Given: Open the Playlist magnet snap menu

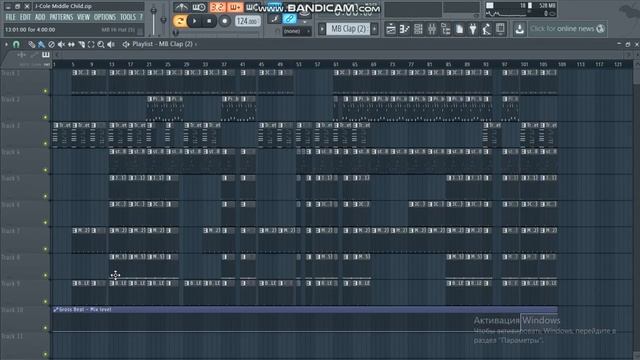Looking at the screenshot, I should 16,44.
